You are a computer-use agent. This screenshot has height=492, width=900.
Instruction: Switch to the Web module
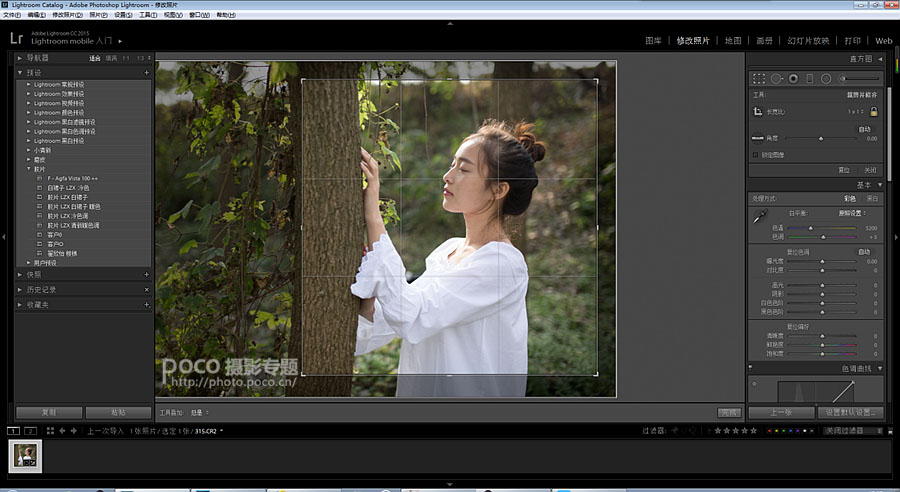(x=883, y=41)
